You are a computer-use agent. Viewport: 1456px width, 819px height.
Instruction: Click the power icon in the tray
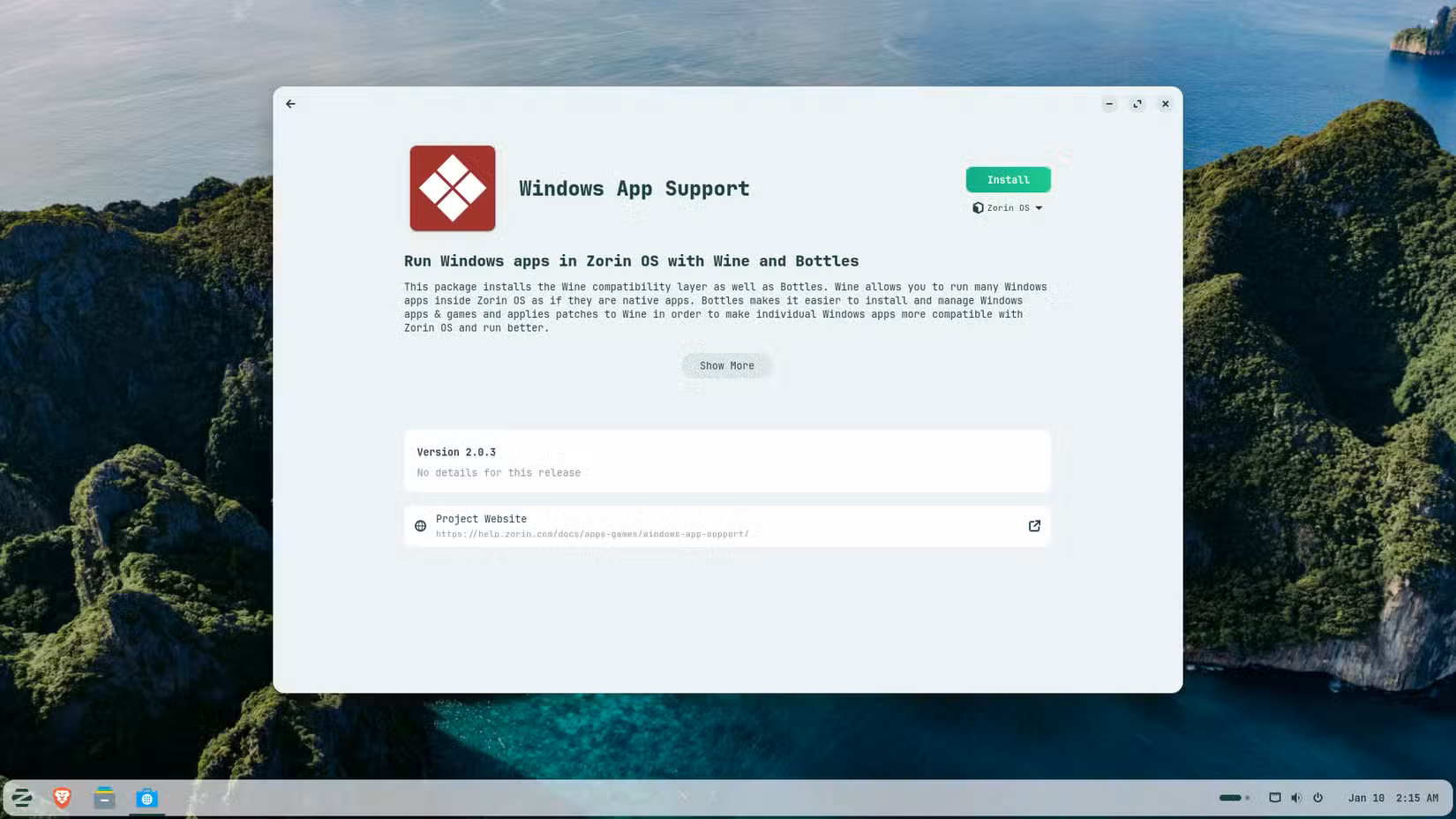1317,798
